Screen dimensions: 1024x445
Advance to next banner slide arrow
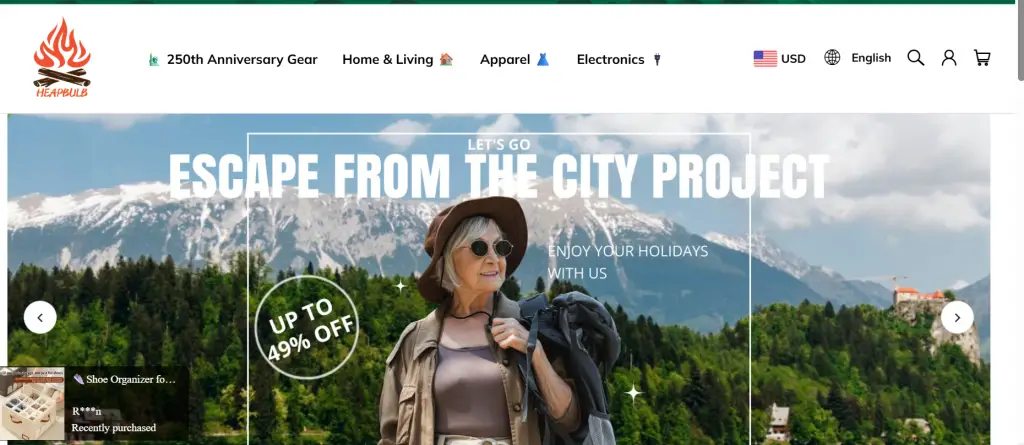(957, 318)
